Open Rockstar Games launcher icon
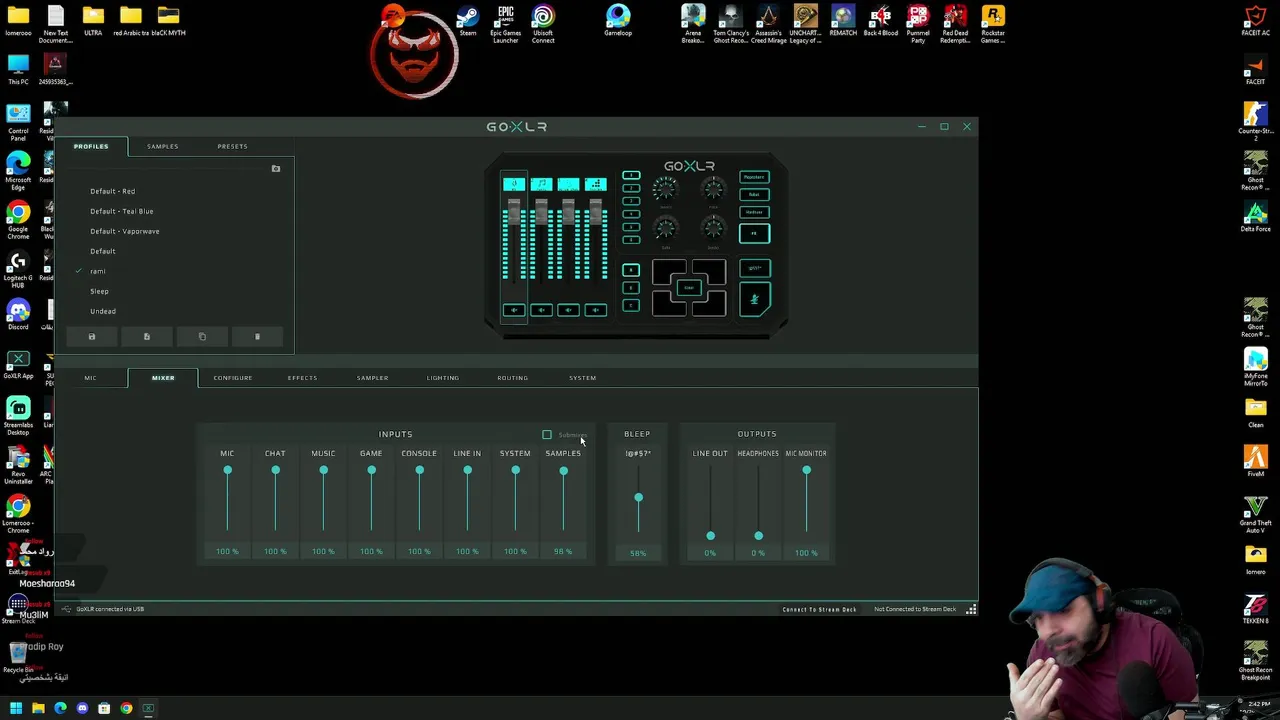Image resolution: width=1280 pixels, height=720 pixels. [x=993, y=24]
